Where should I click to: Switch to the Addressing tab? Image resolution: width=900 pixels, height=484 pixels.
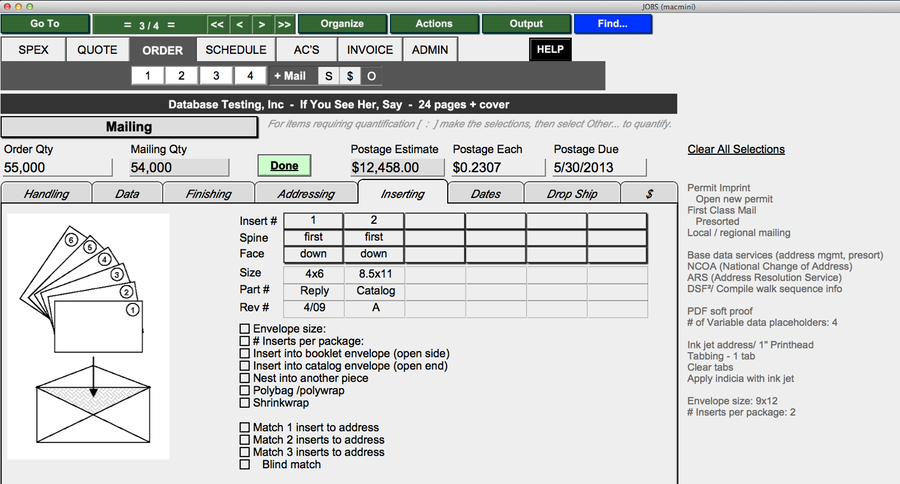pos(305,193)
